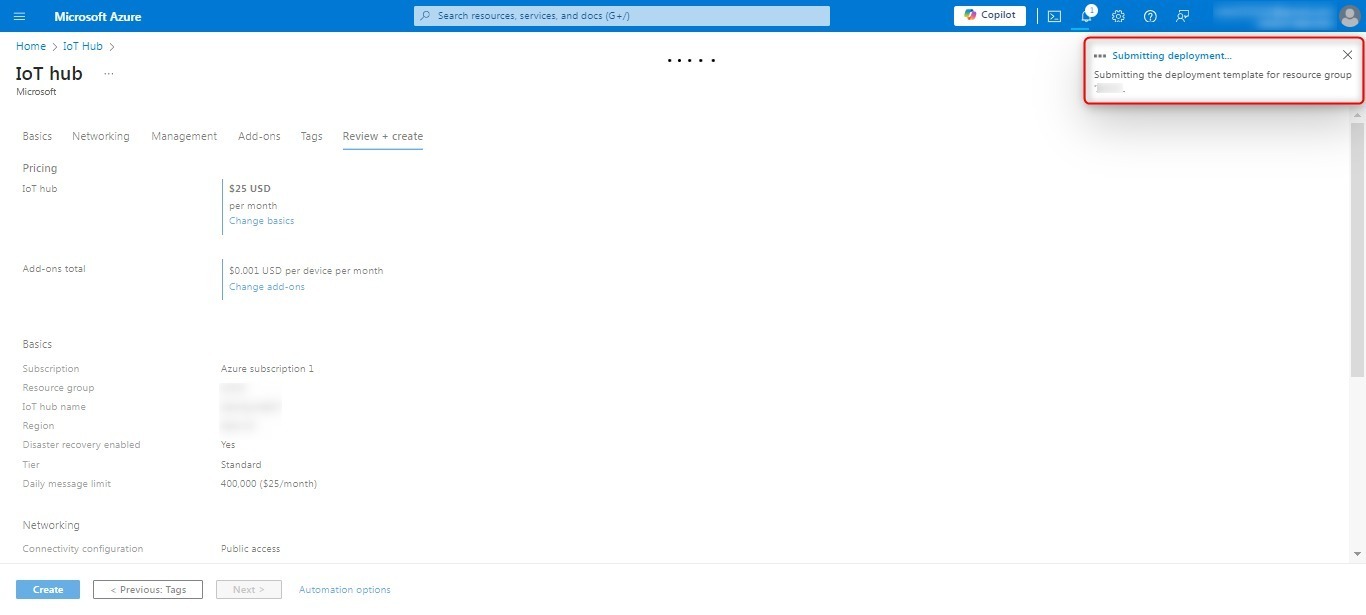This screenshot has height=615, width=1366.
Task: Switch to the Tags tab
Action: pos(312,136)
